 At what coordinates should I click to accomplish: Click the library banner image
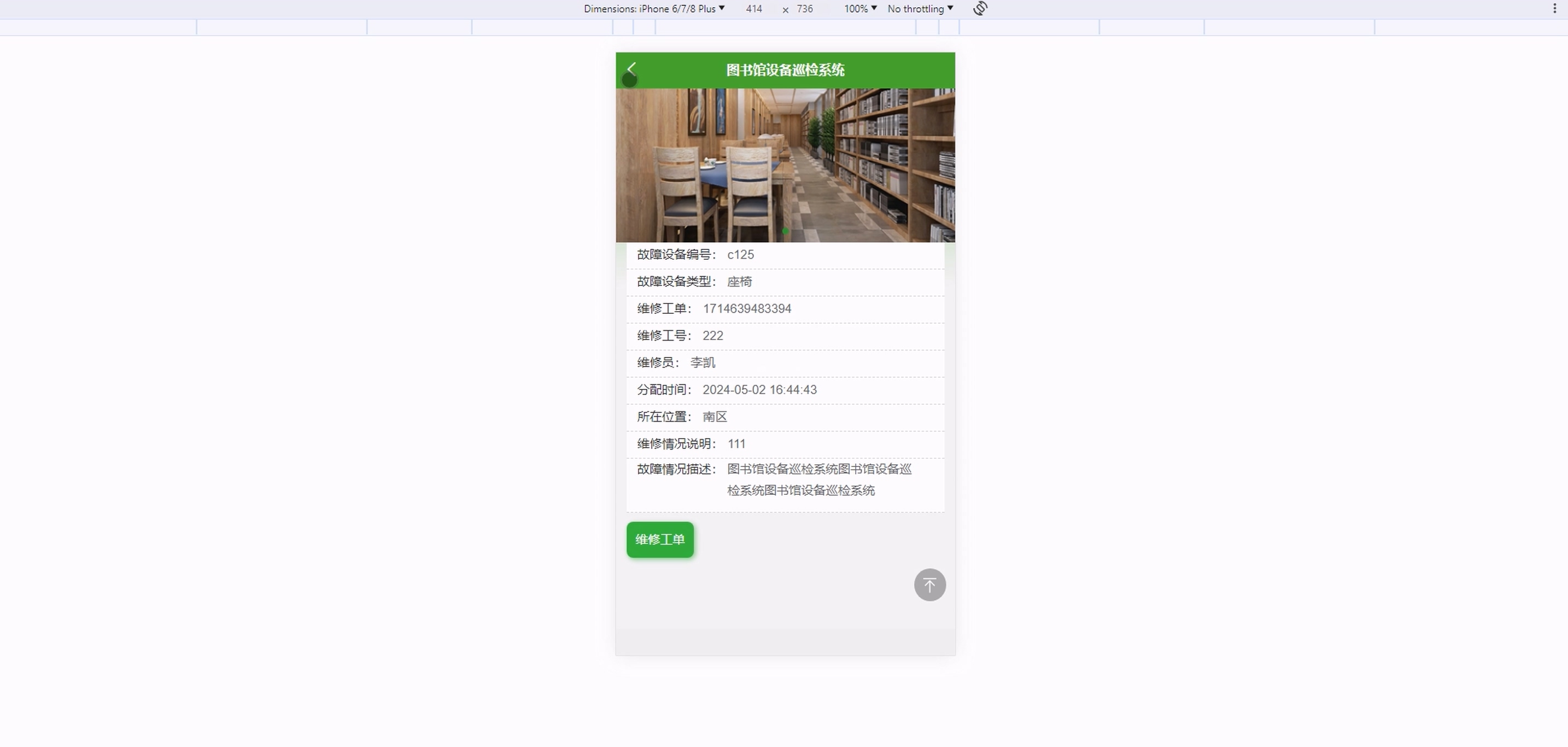coord(785,165)
